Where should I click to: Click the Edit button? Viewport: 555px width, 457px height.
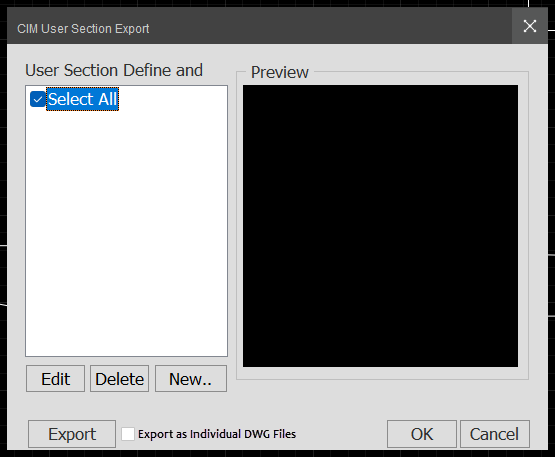56,379
